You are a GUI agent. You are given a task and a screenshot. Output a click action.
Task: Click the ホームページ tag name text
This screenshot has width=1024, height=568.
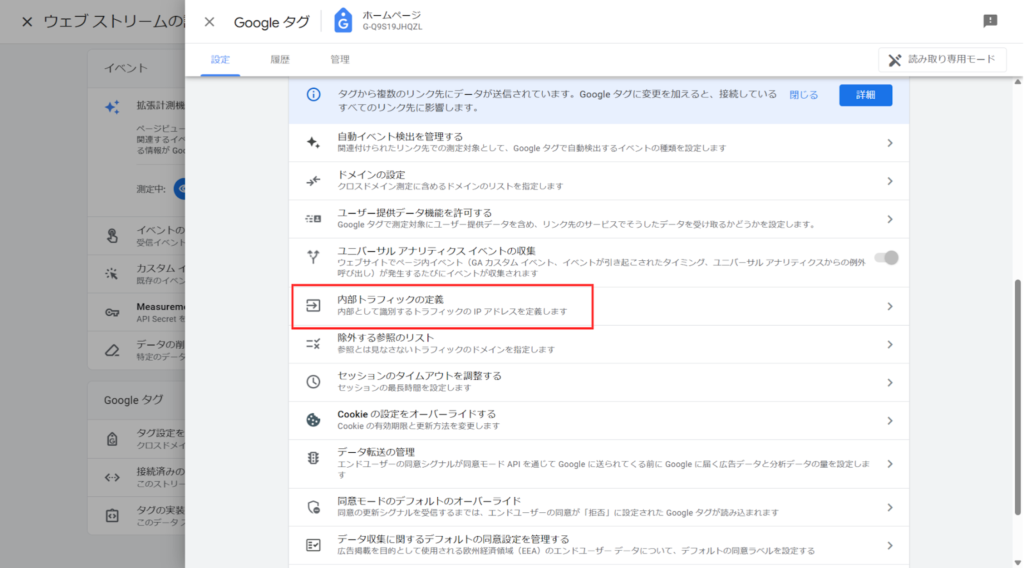point(392,15)
